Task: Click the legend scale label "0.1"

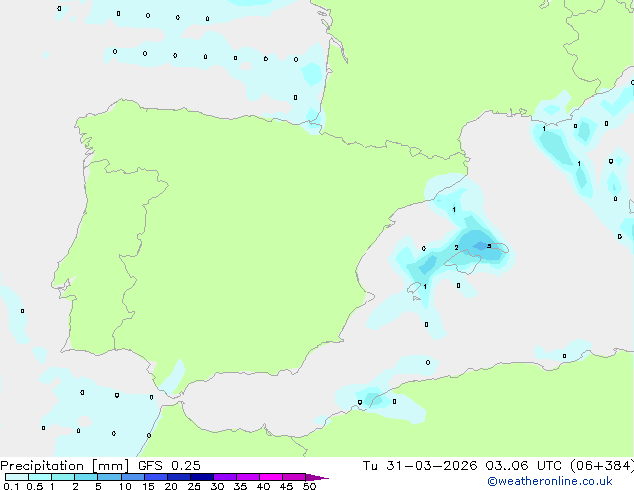Action: (x=11, y=486)
